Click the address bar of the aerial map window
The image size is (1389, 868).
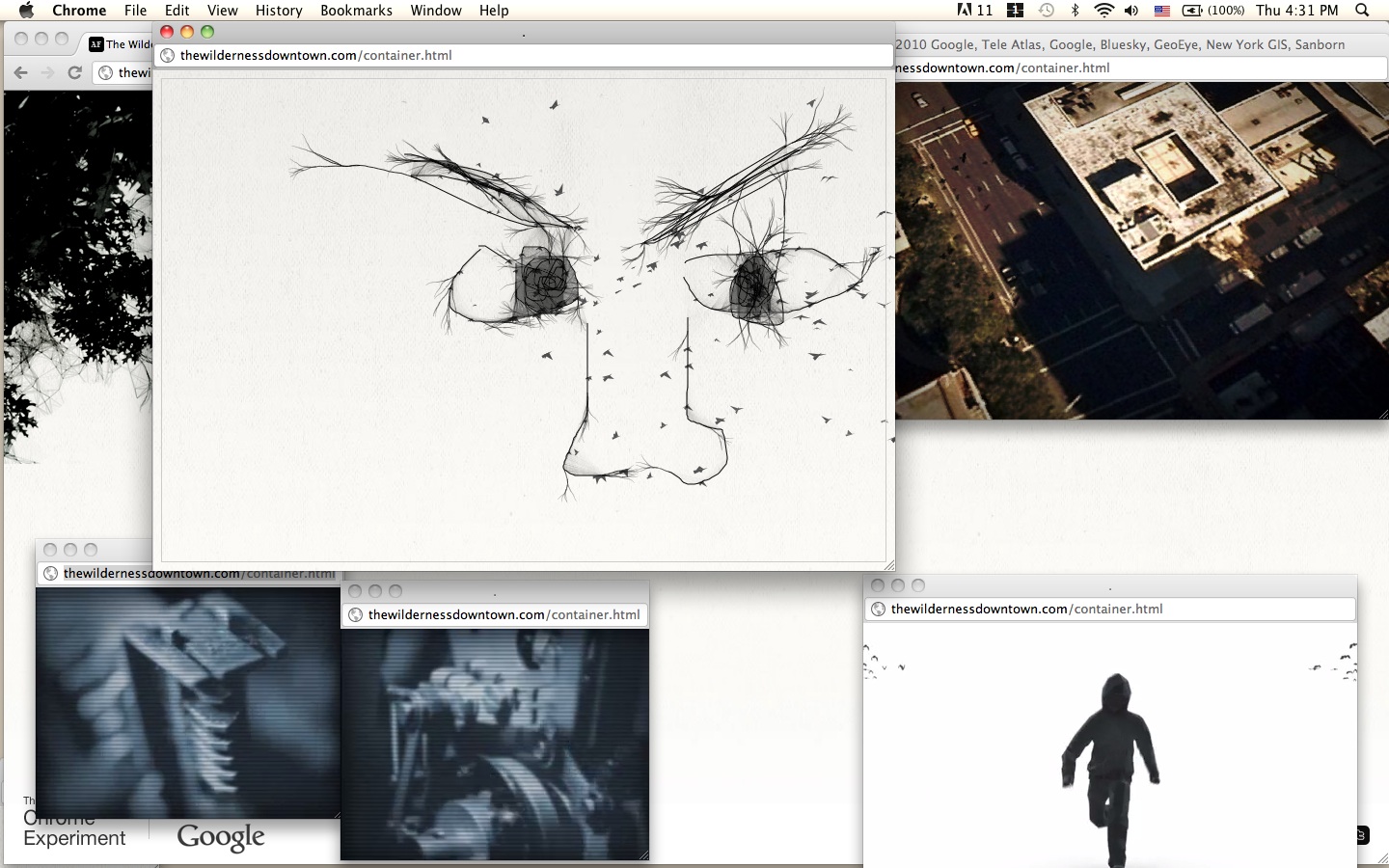[1141, 68]
